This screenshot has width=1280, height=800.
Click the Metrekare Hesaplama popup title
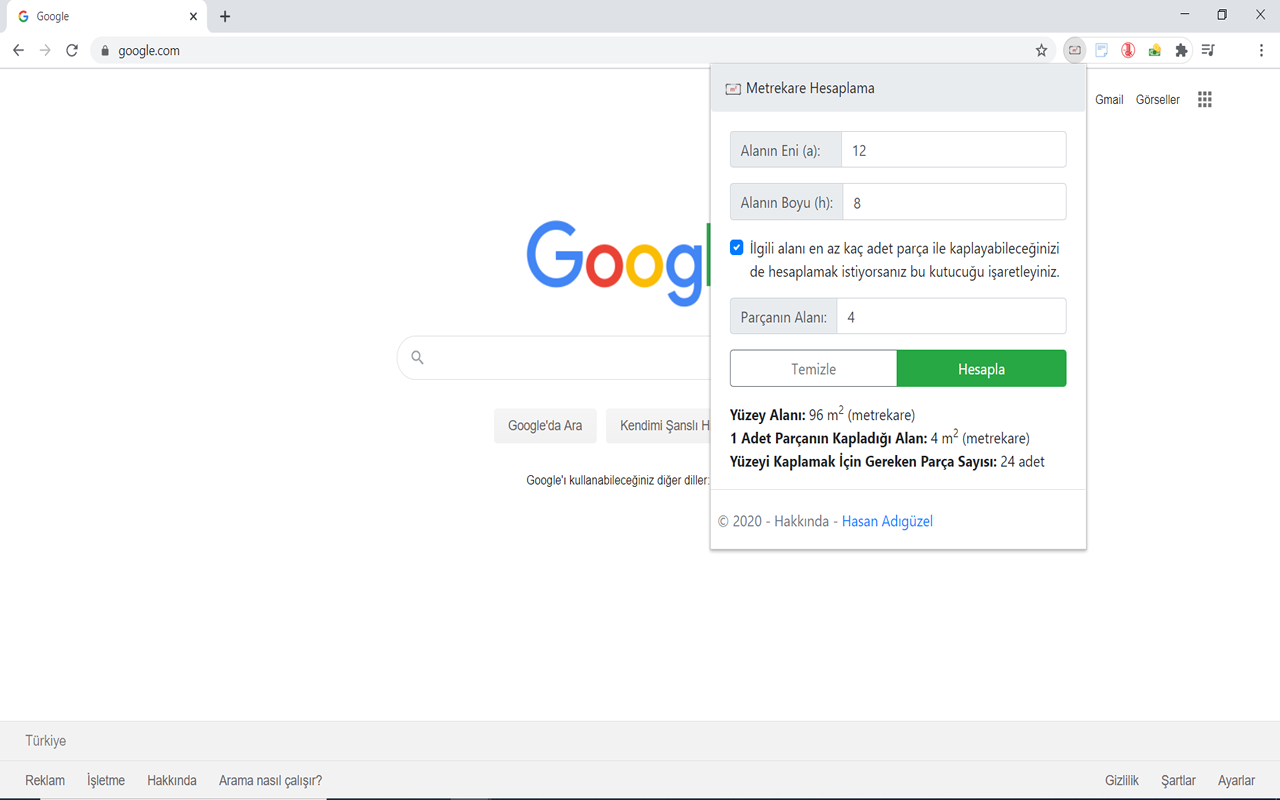click(x=810, y=88)
